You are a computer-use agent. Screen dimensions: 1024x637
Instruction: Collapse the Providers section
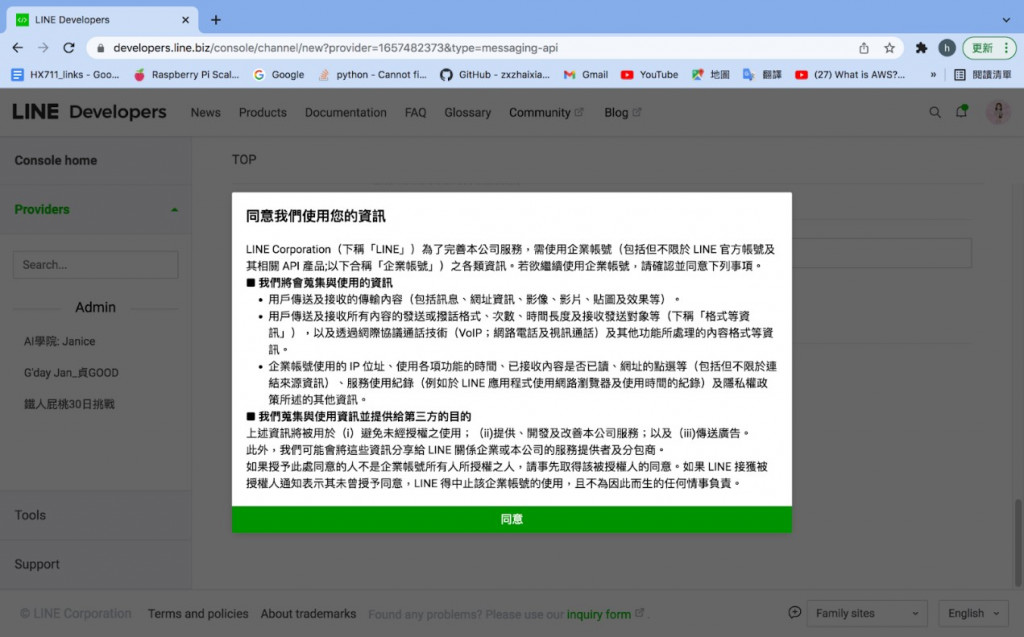click(x=96, y=210)
